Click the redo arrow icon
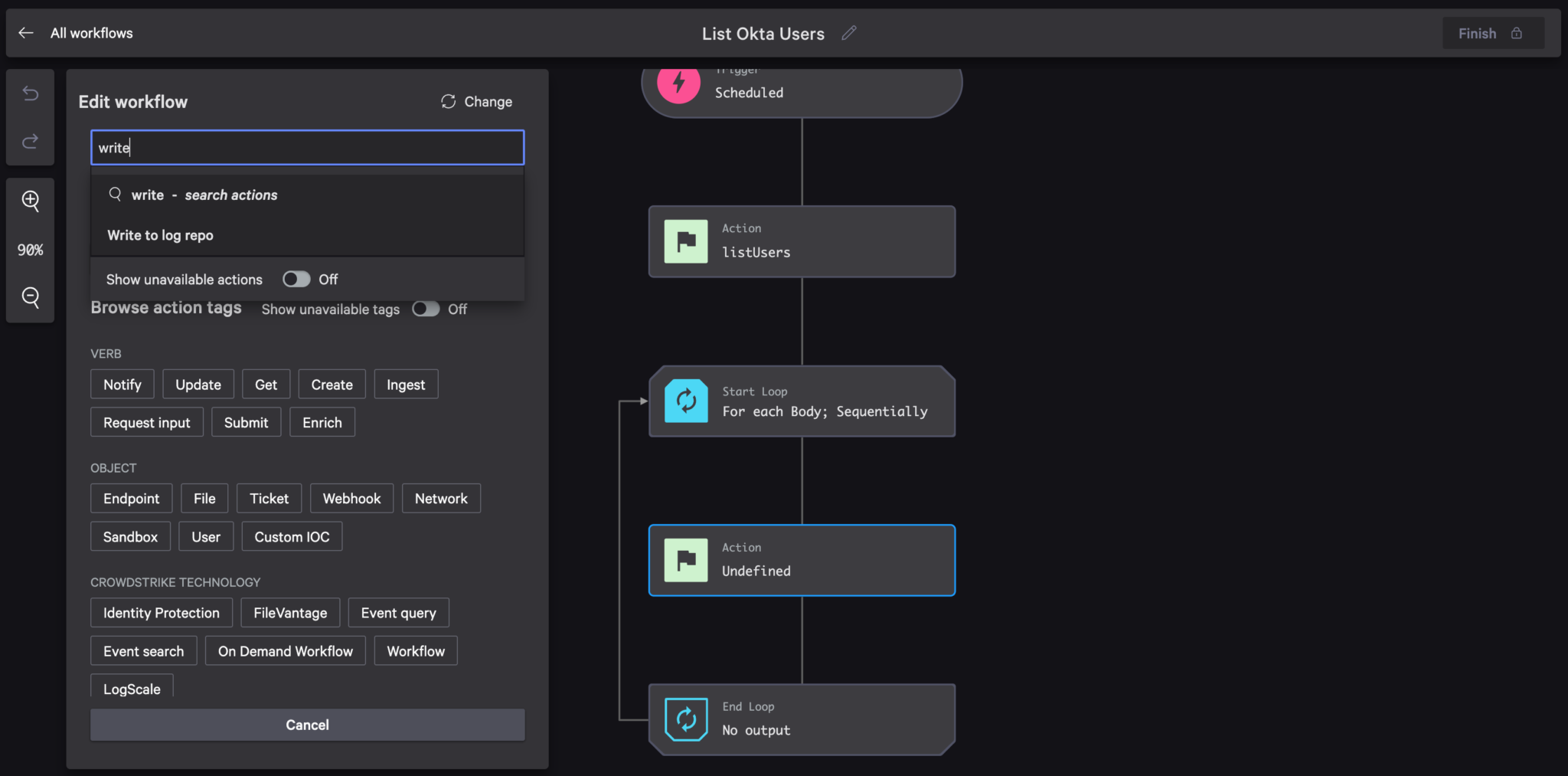 30,141
